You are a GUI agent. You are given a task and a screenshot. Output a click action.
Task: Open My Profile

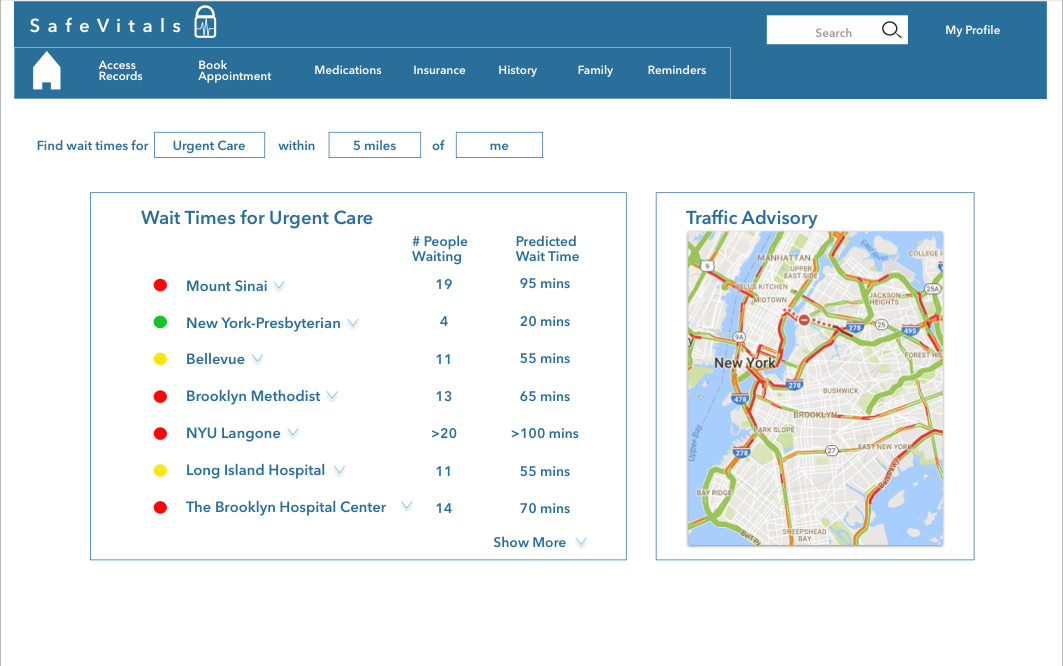pos(972,30)
